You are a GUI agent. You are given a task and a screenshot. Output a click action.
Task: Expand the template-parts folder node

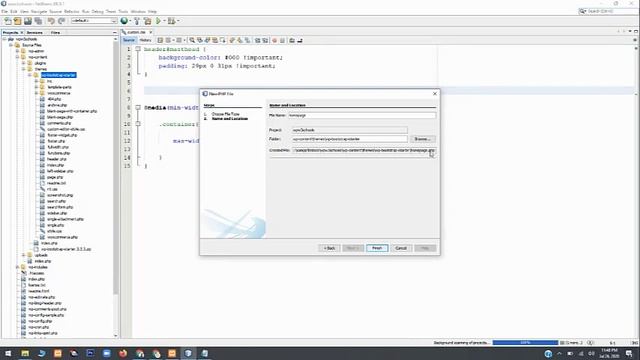(x=36, y=87)
